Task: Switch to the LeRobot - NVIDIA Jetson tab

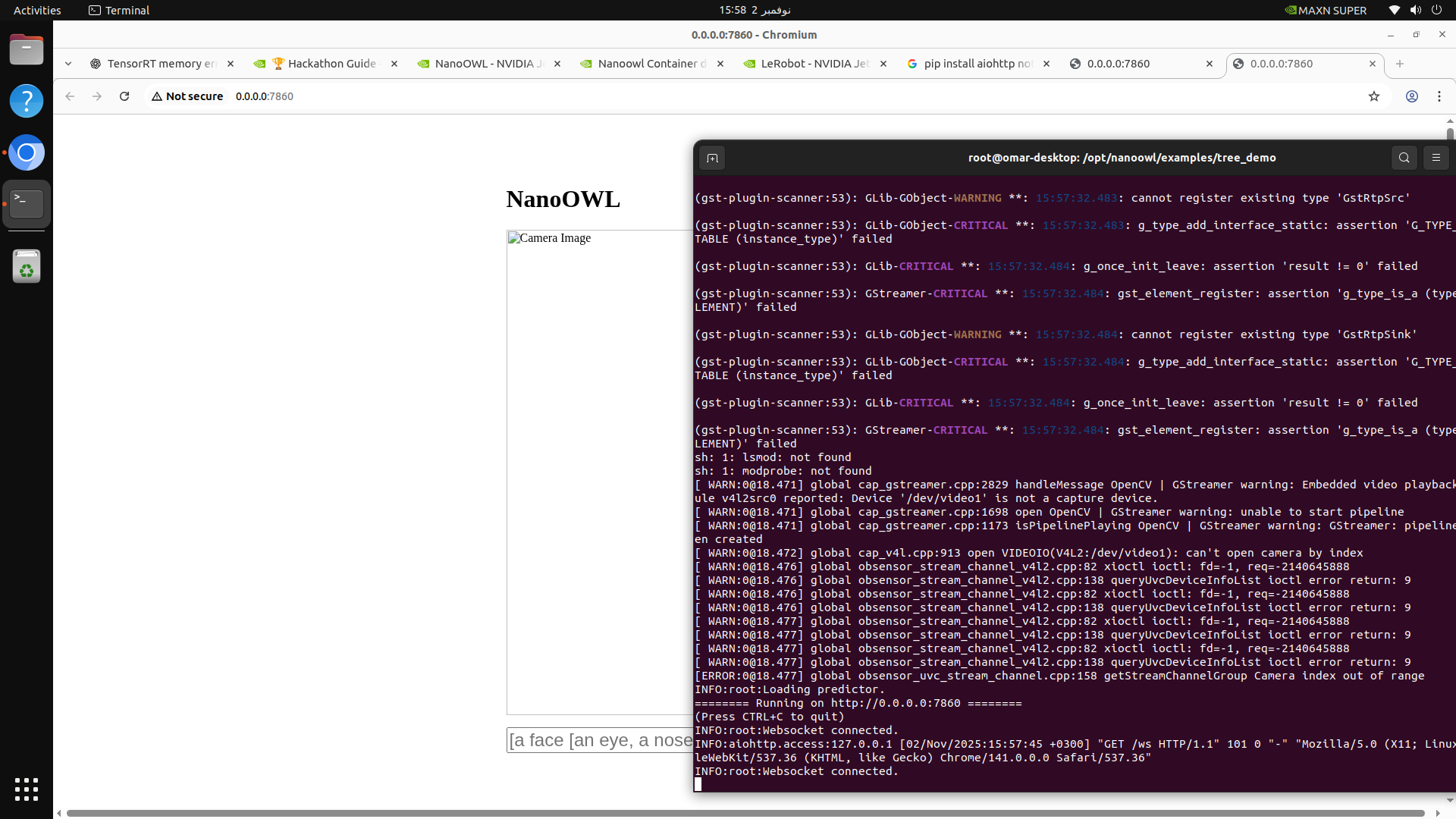Action: pyautogui.click(x=811, y=64)
